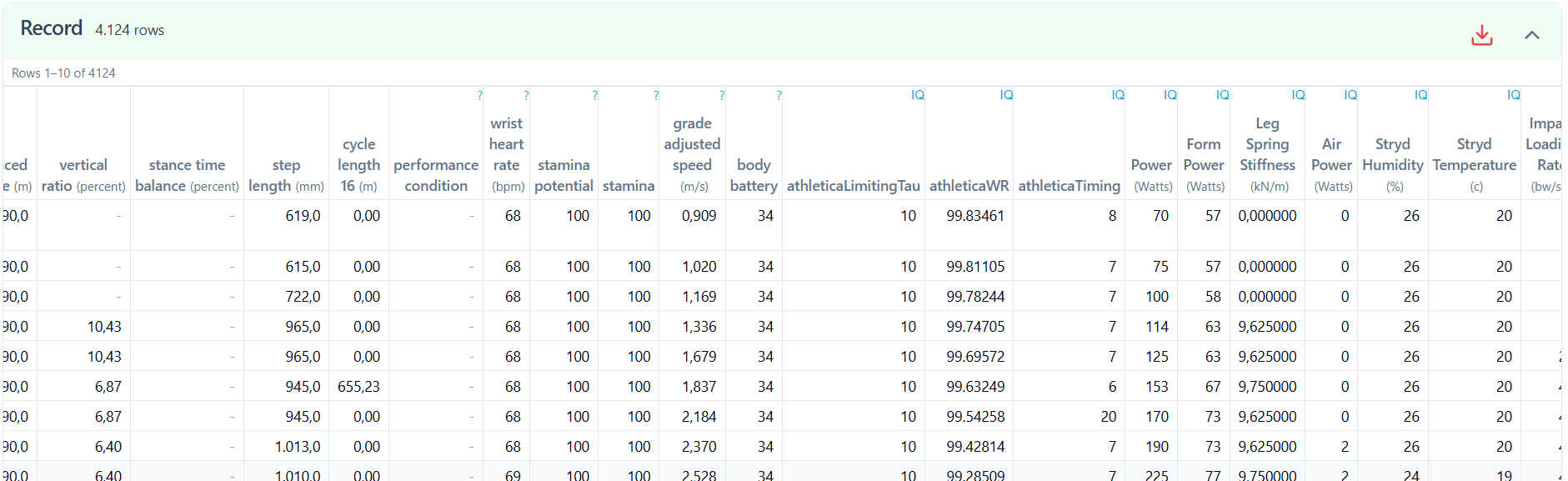Image resolution: width=1568 pixels, height=481 pixels.
Task: Click the question mark above performance condition
Action: pyautogui.click(x=479, y=96)
